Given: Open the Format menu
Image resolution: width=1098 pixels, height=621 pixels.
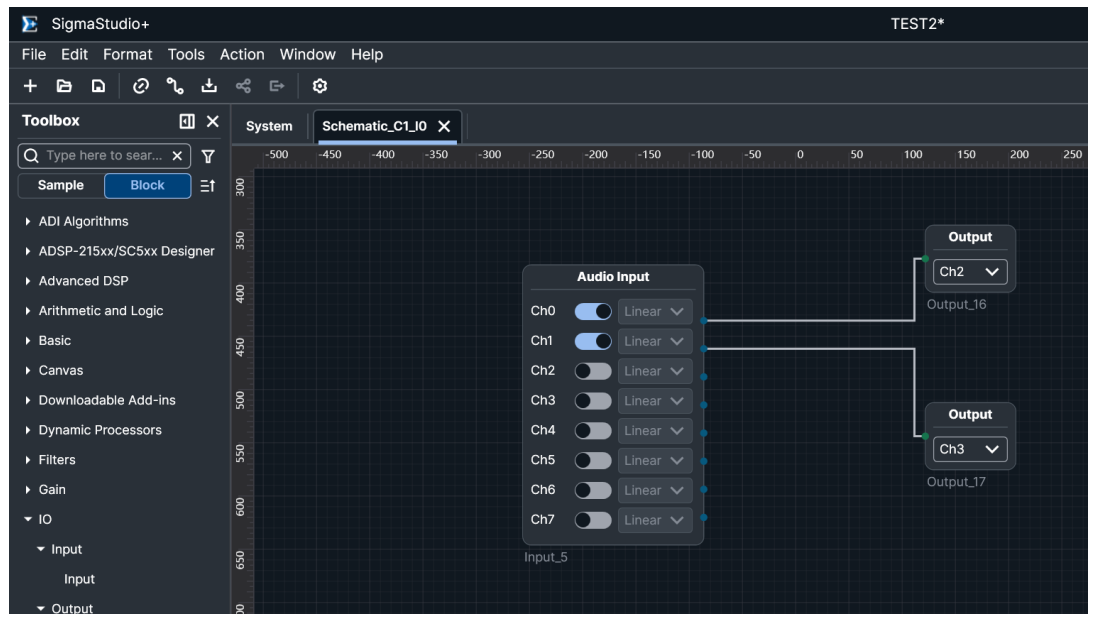Looking at the screenshot, I should click(127, 55).
